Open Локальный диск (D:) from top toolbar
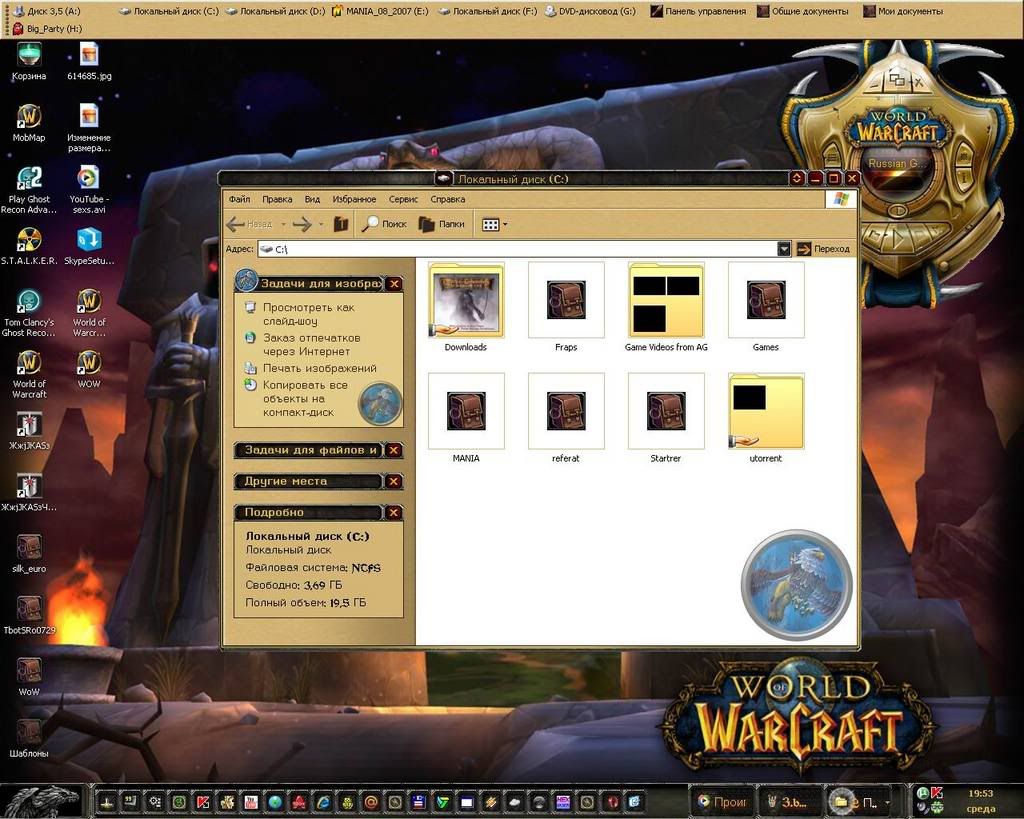The image size is (1024, 819). click(x=276, y=11)
